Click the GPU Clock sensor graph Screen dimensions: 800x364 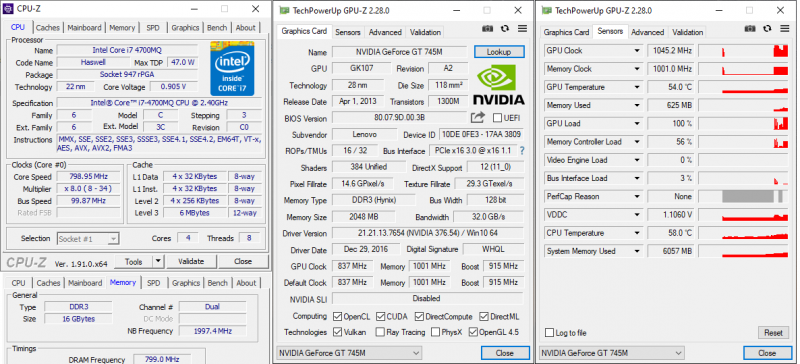[x=743, y=51]
